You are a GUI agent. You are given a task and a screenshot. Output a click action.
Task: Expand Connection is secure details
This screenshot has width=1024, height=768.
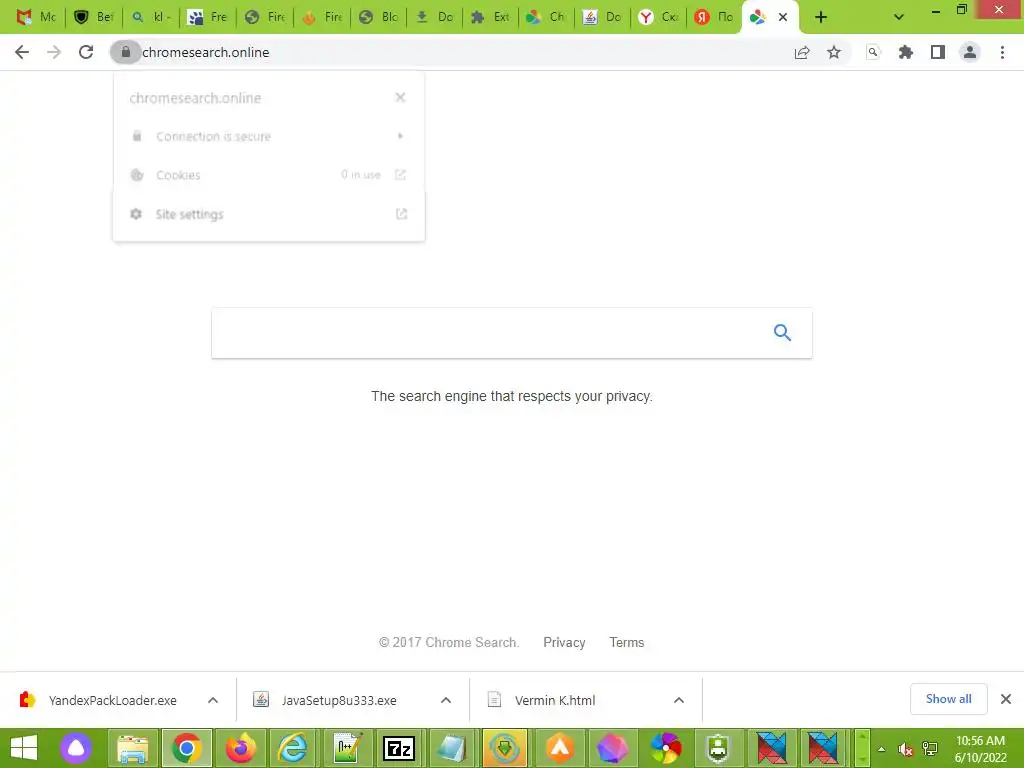tap(268, 136)
